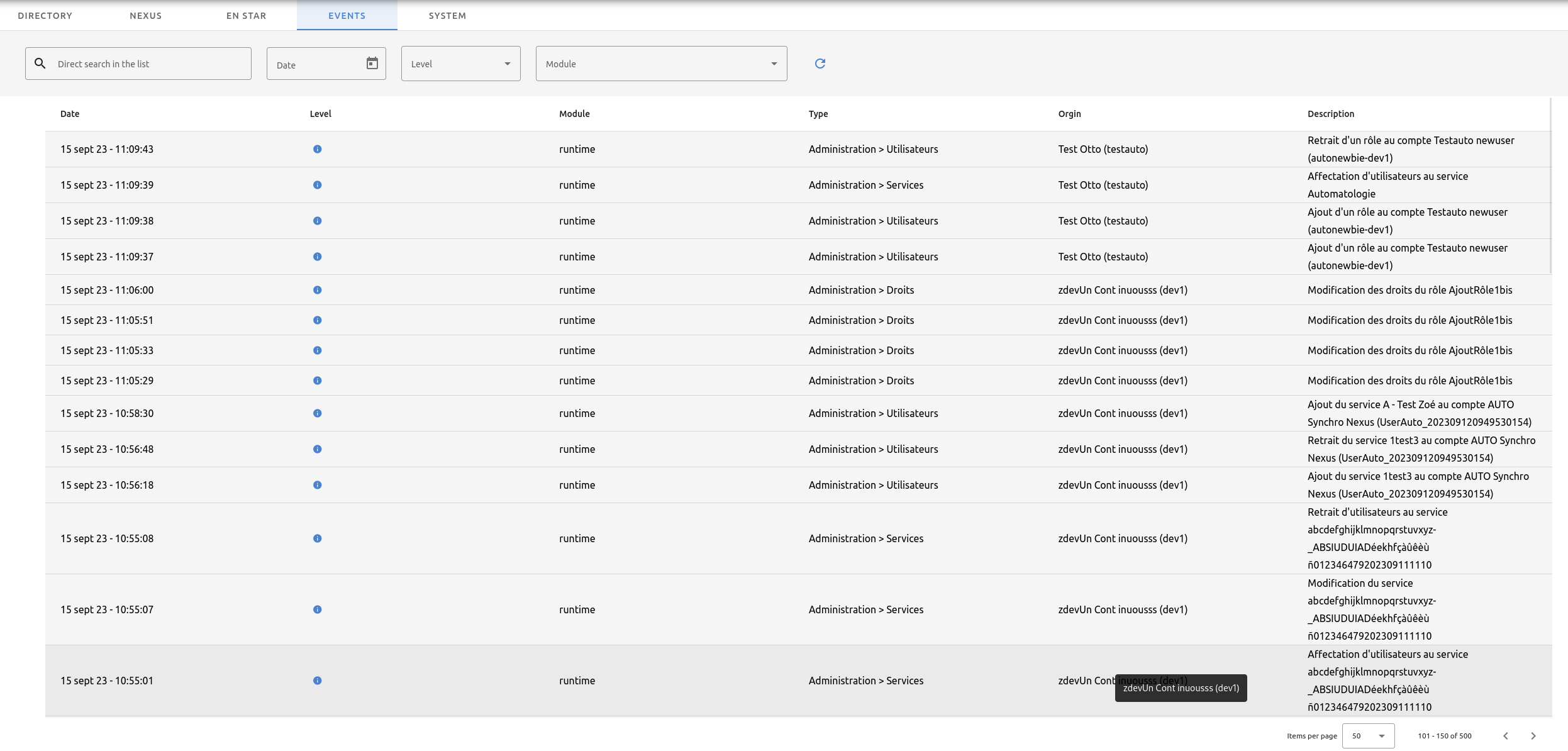Click info level icon for 10:55:01 event

(x=318, y=681)
